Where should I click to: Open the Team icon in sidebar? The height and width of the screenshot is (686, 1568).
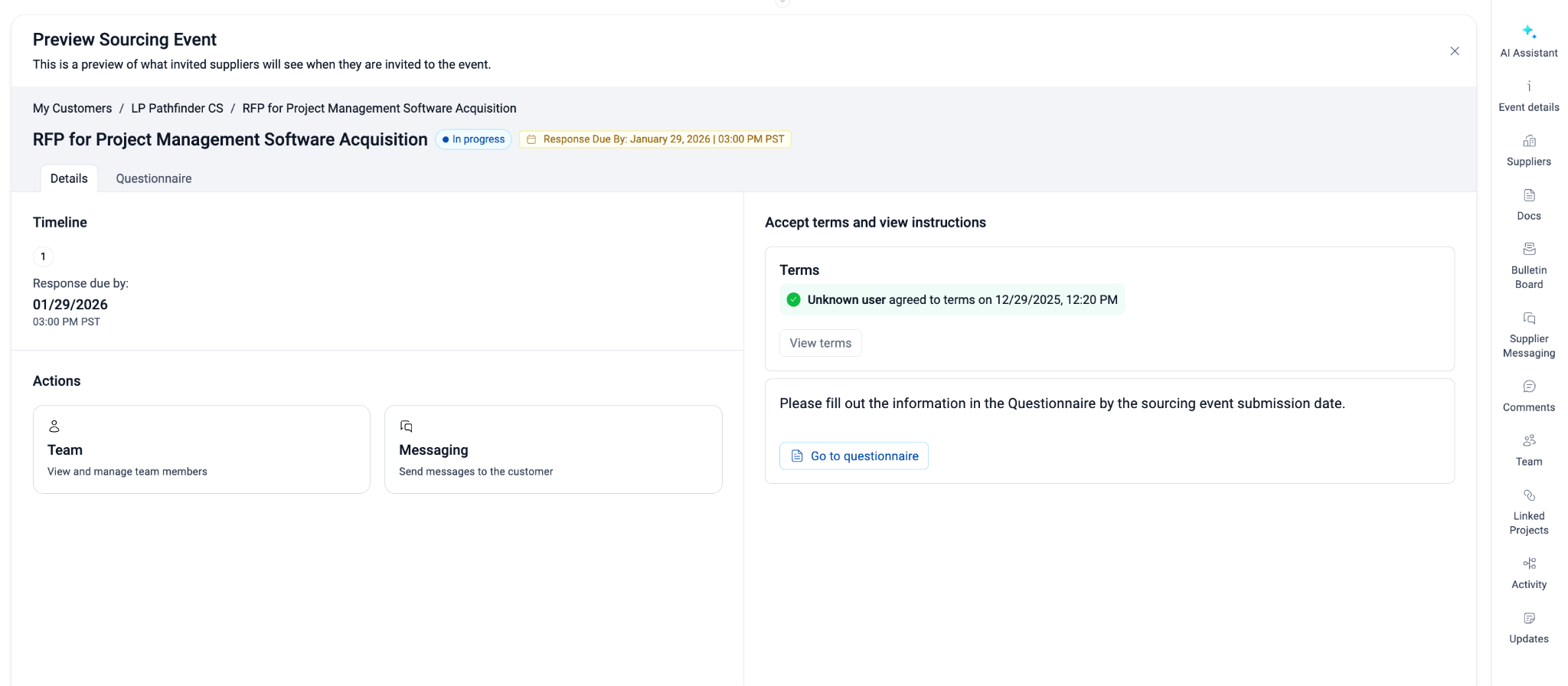pos(1528,441)
